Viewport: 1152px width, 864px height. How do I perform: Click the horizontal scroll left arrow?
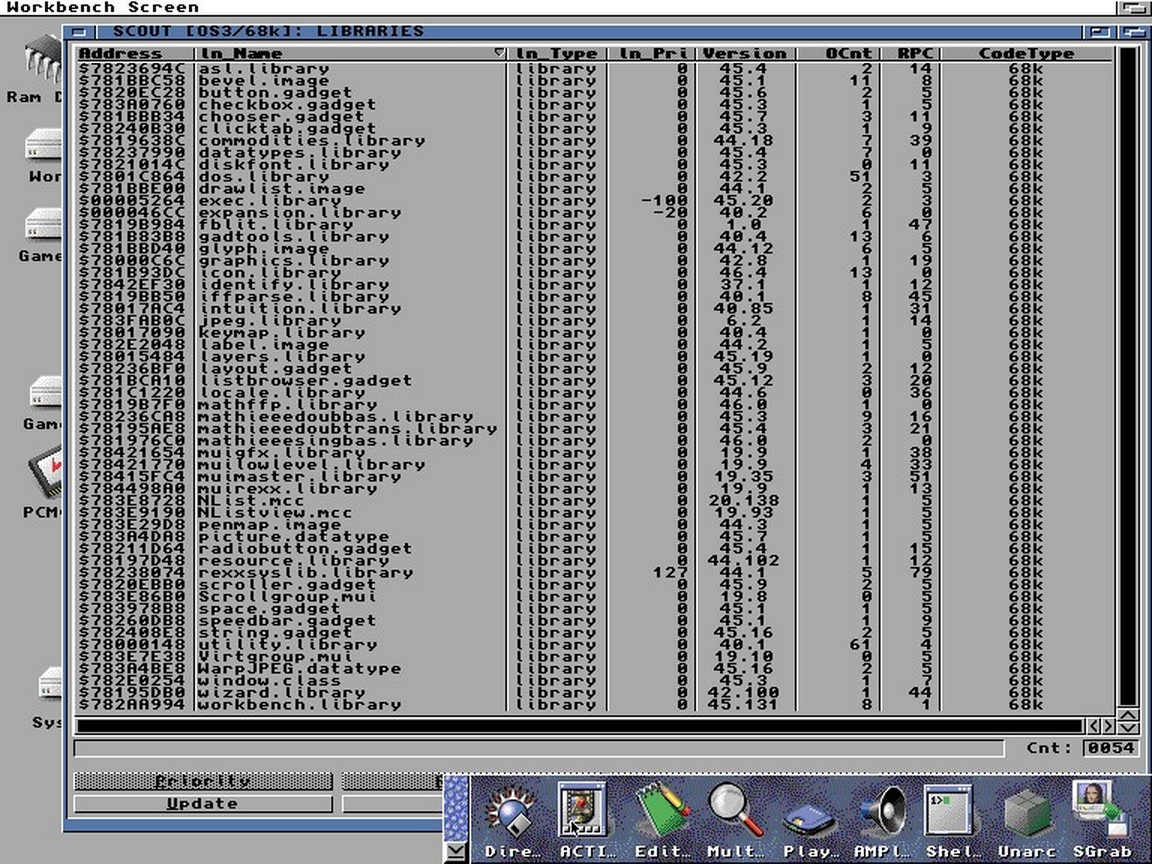pos(1092,727)
